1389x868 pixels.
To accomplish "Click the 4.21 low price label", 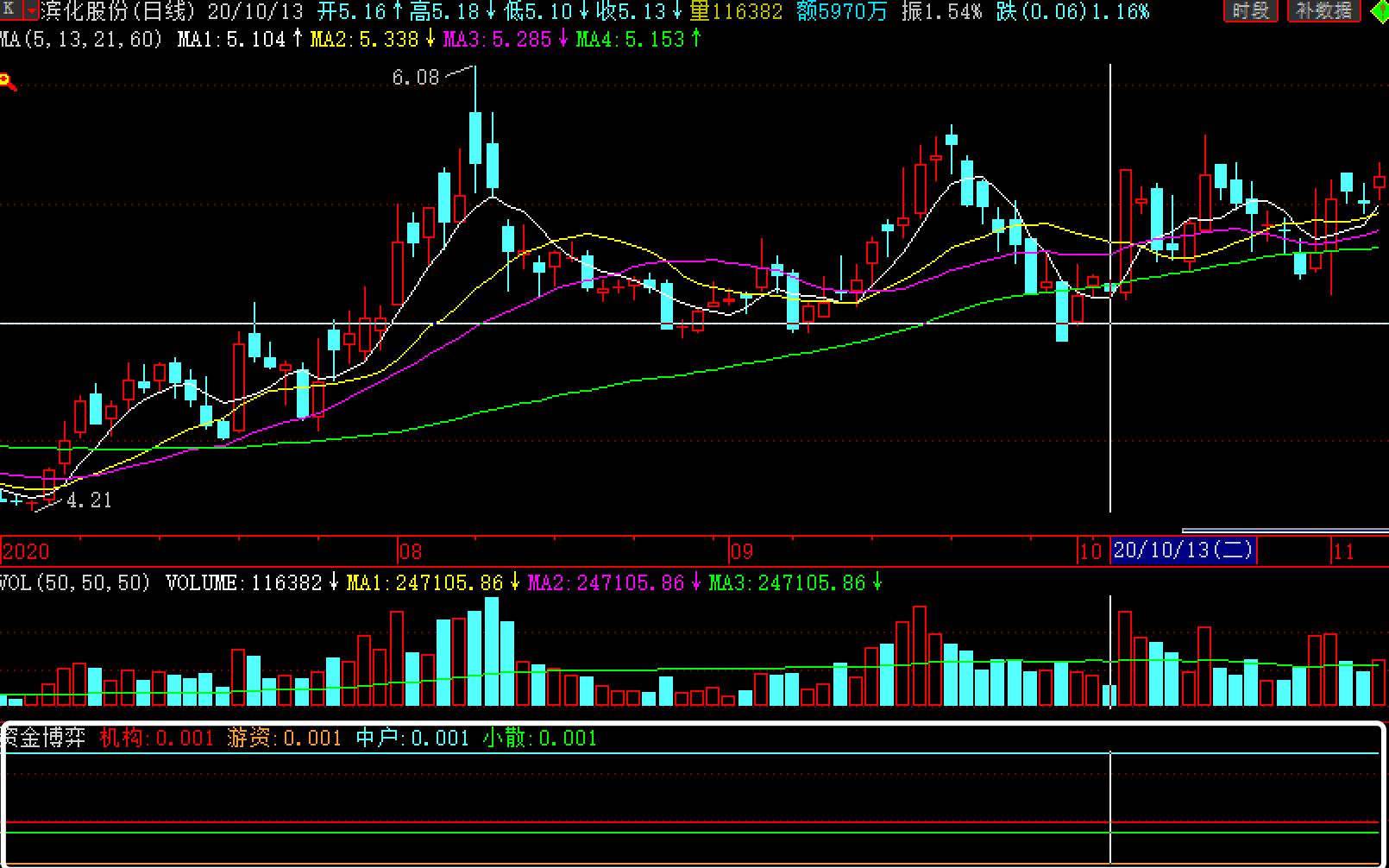I will 89,500.
